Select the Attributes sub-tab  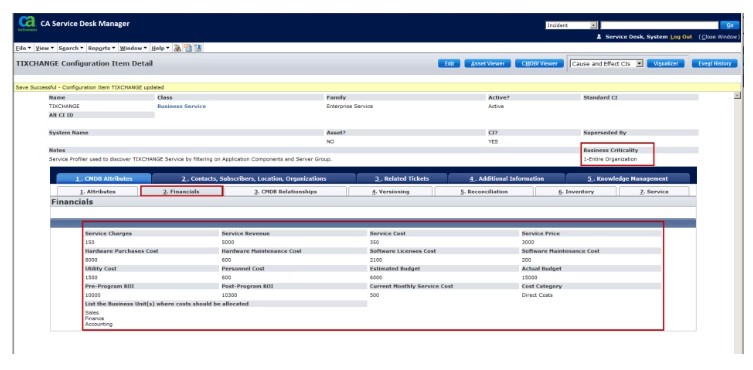click(97, 191)
